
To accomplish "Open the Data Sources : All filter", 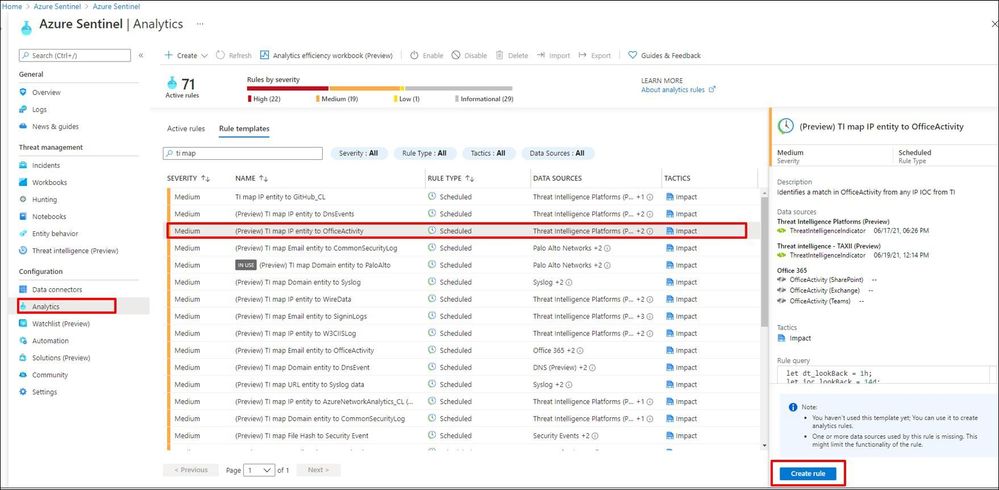I will [557, 154].
